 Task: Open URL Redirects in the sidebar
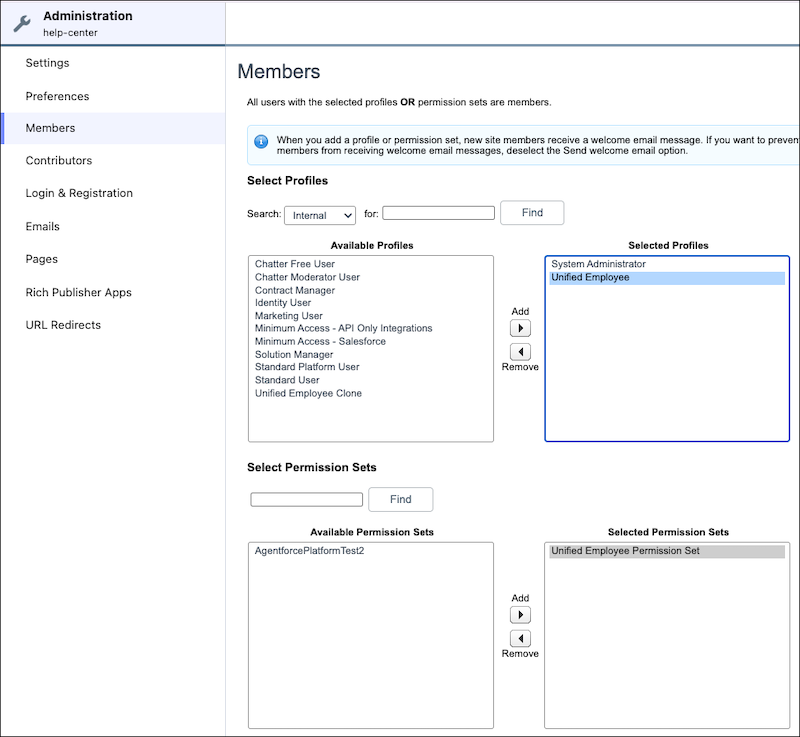tap(63, 325)
